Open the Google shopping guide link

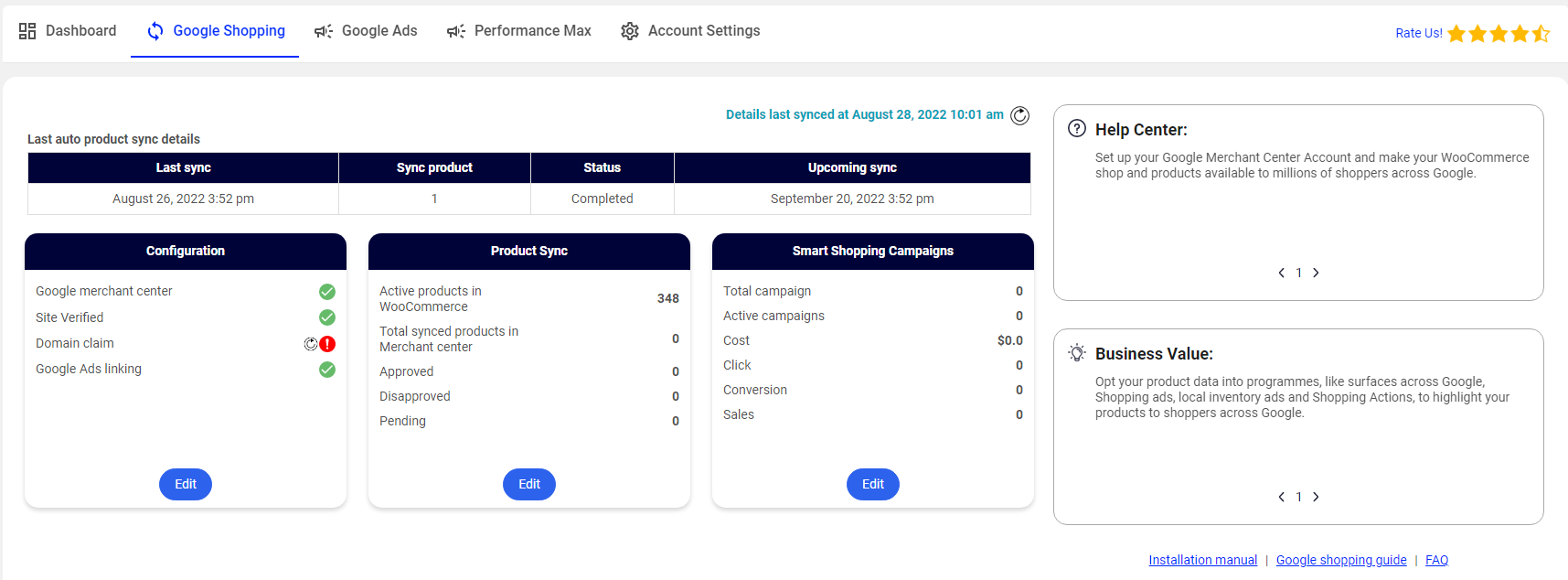(x=1341, y=560)
